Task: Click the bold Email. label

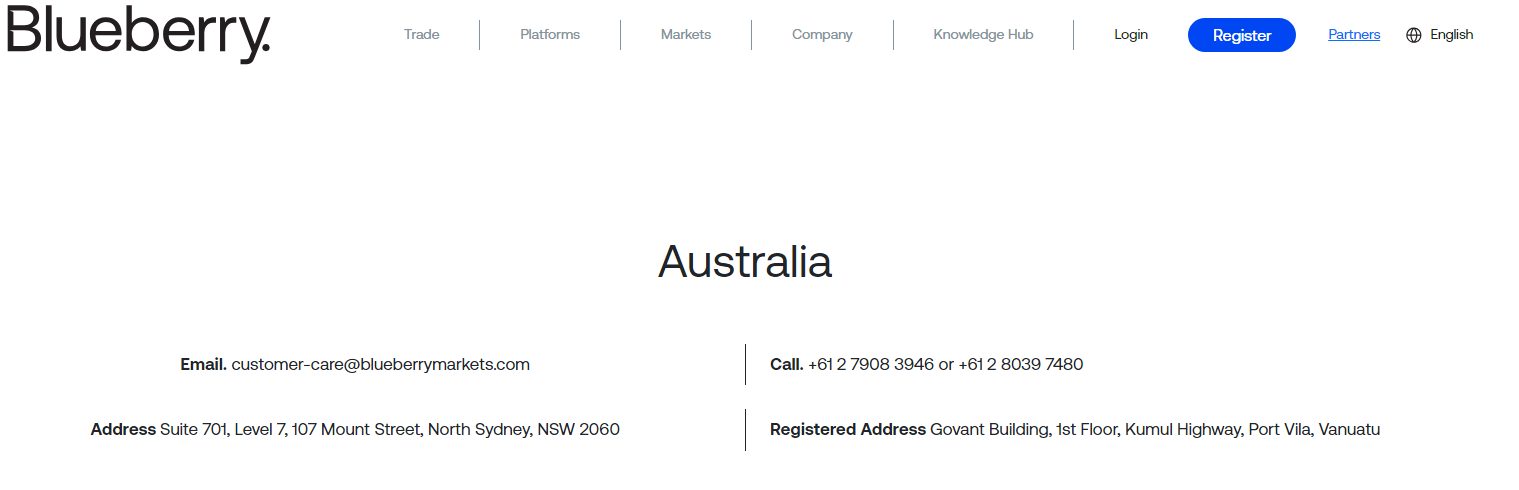Action: click(x=204, y=364)
